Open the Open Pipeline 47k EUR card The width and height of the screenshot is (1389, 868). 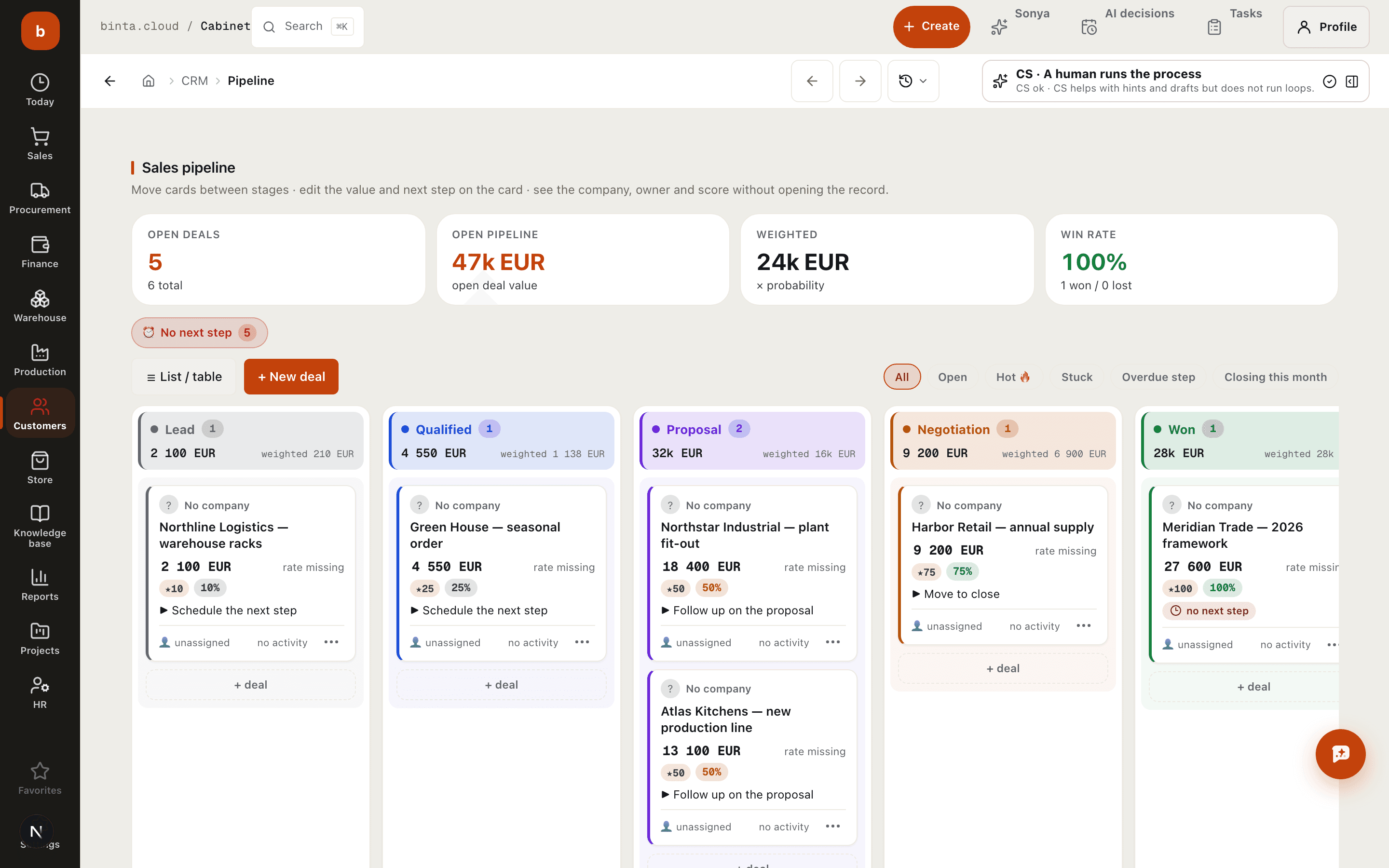(x=583, y=259)
